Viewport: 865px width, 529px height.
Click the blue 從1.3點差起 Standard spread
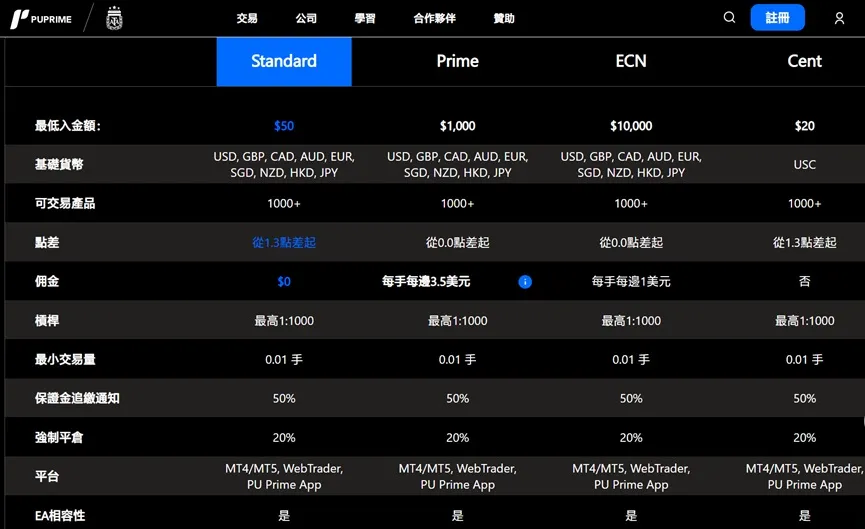tap(284, 243)
